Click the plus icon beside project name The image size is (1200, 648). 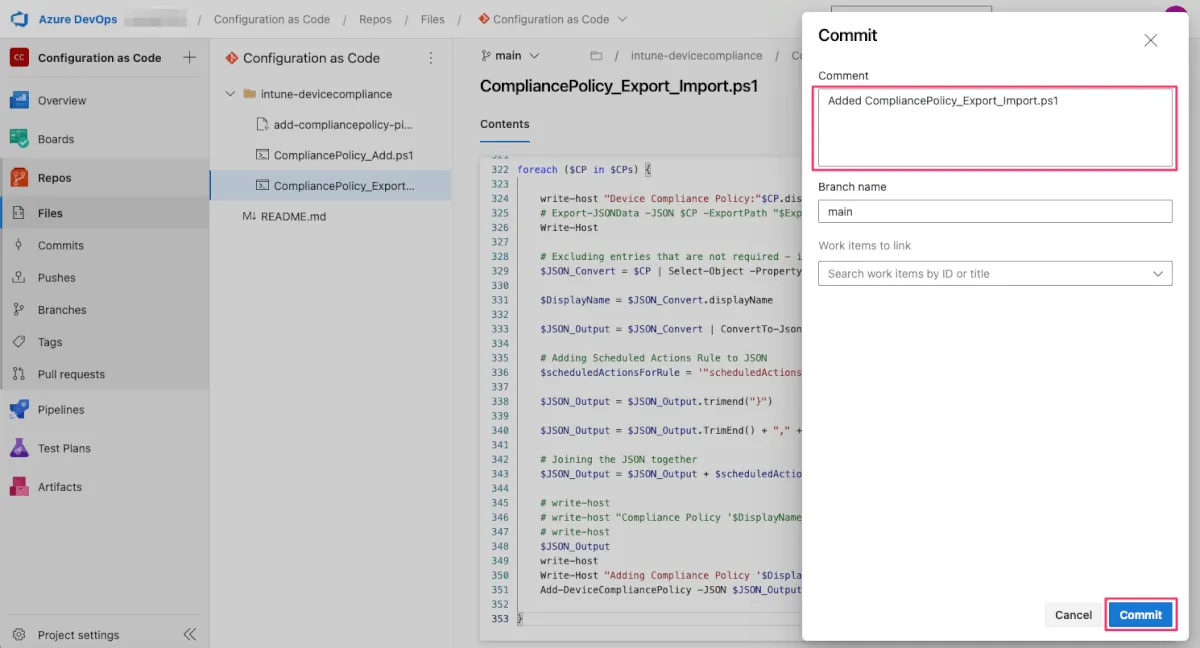click(x=189, y=58)
